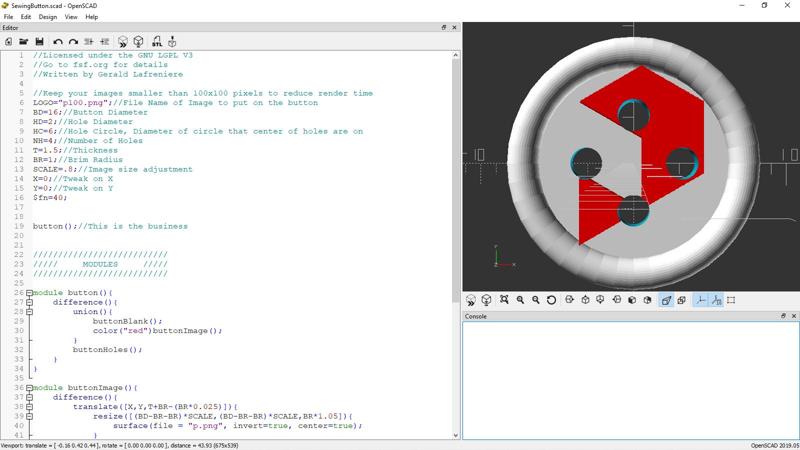The height and width of the screenshot is (450, 800).
Task: Collapse the difference() fold on line 37
Action: [30, 397]
